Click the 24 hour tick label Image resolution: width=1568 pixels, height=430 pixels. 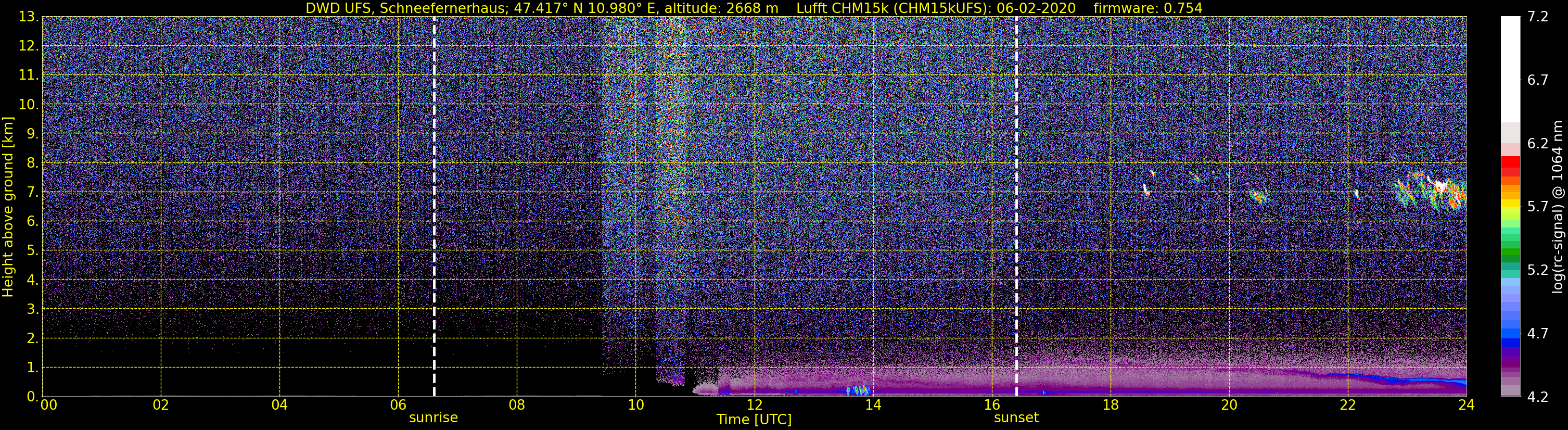pos(1465,405)
